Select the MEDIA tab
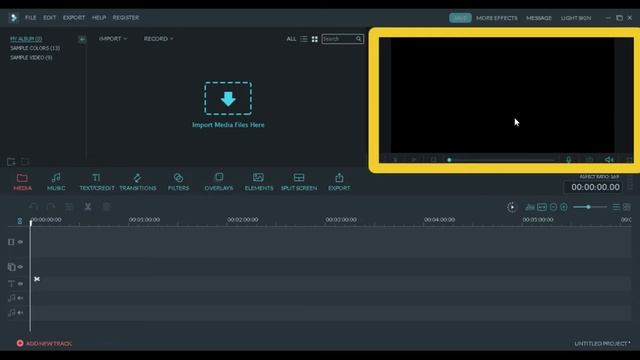Viewport: 640px width, 360px height. tap(22, 182)
